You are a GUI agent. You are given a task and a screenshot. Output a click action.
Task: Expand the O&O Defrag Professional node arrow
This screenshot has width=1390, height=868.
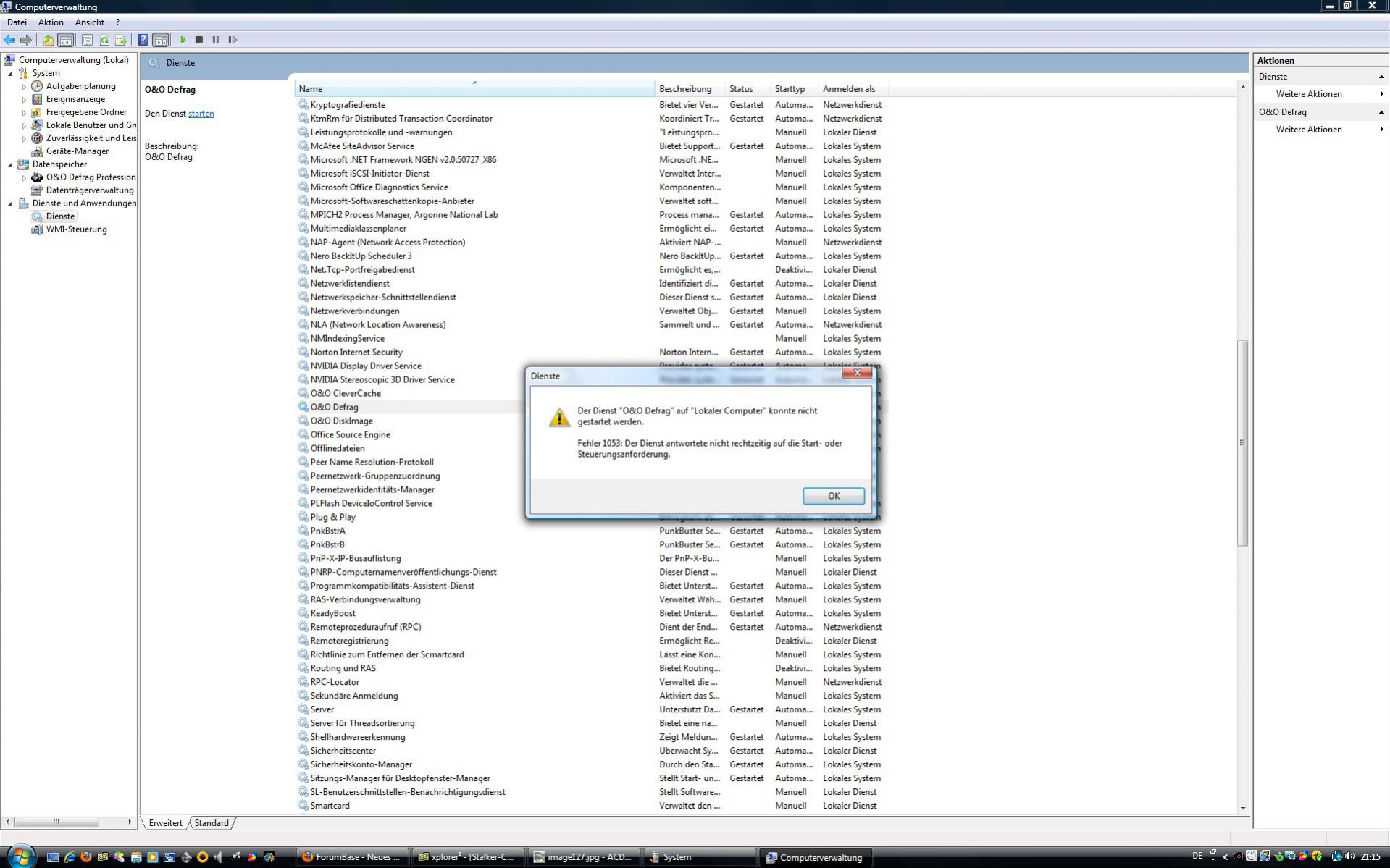(24, 177)
